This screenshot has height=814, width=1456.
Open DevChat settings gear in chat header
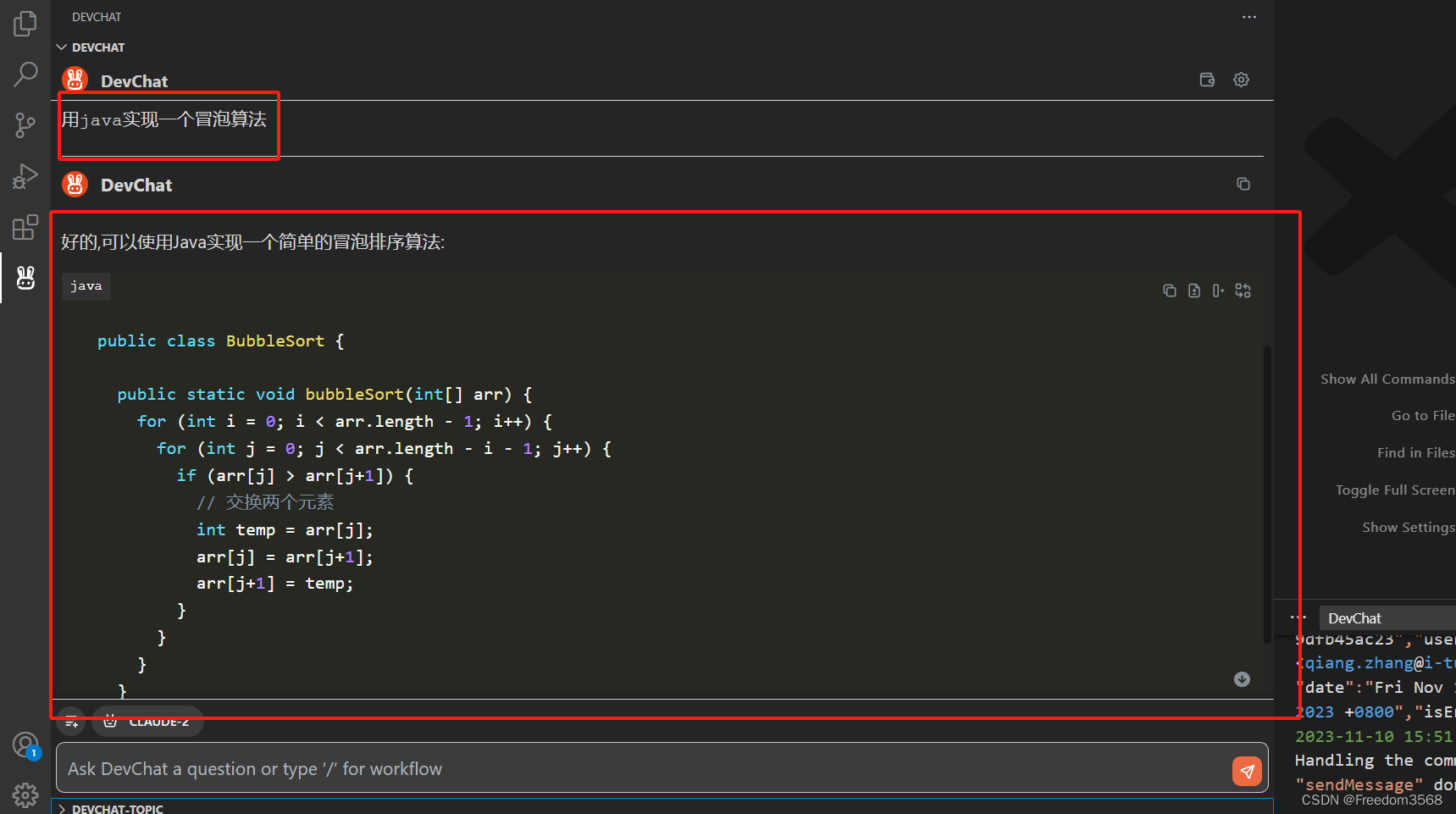1241,80
